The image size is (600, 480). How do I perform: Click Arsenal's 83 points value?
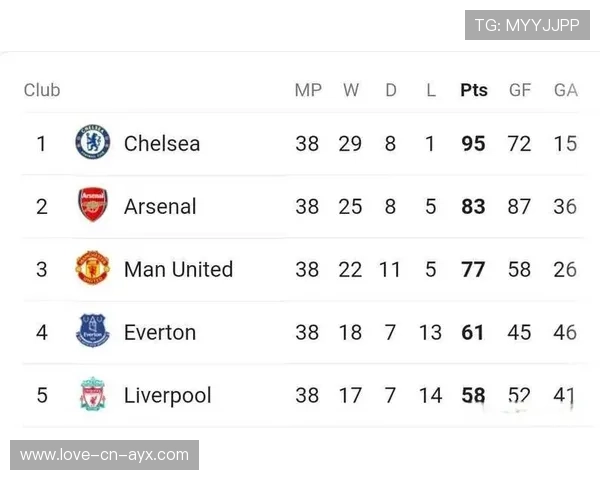[473, 206]
